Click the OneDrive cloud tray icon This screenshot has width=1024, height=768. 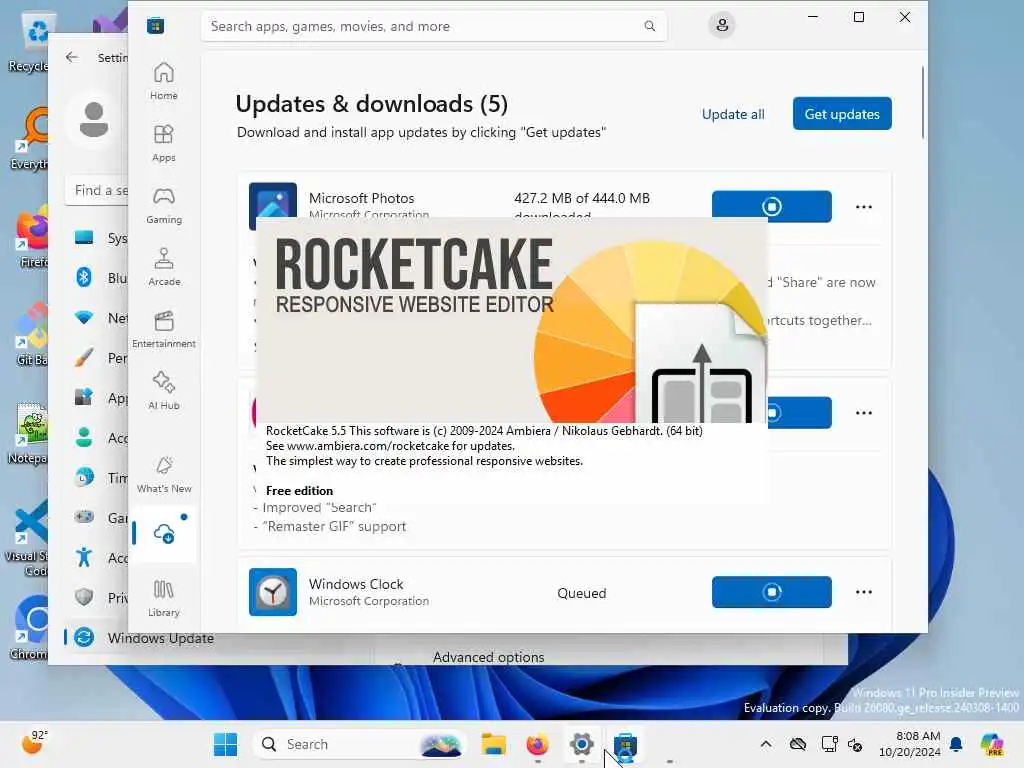(x=797, y=744)
